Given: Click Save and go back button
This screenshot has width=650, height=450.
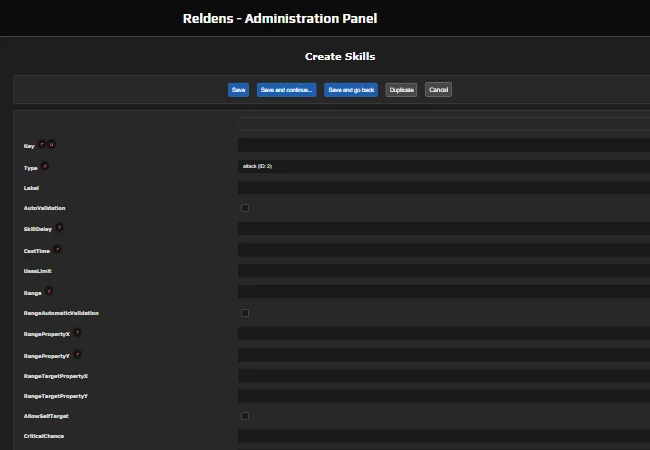Looking at the screenshot, I should pyautogui.click(x=351, y=90).
